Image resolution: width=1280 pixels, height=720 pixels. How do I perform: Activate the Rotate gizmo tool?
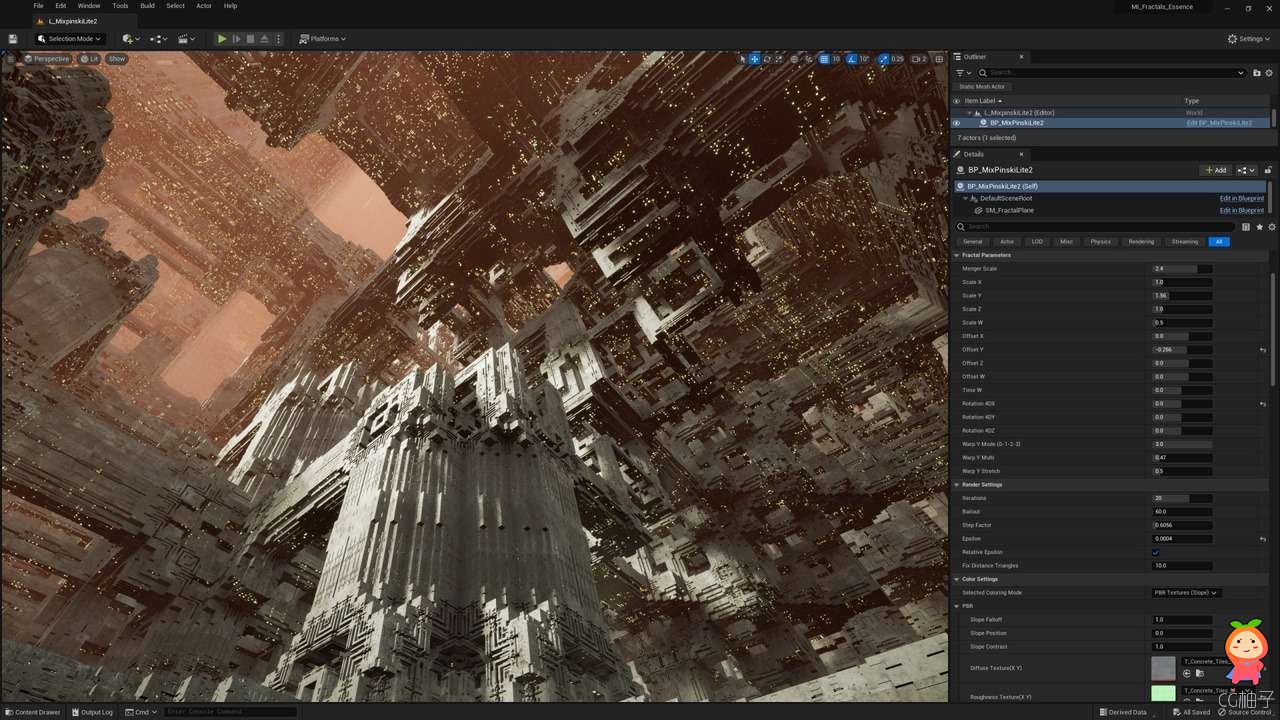pyautogui.click(x=766, y=59)
